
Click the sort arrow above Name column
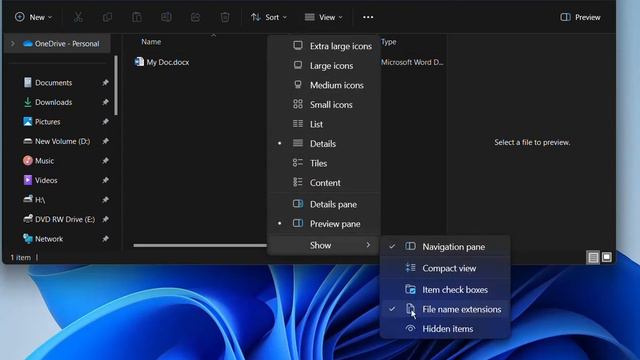(x=213, y=36)
